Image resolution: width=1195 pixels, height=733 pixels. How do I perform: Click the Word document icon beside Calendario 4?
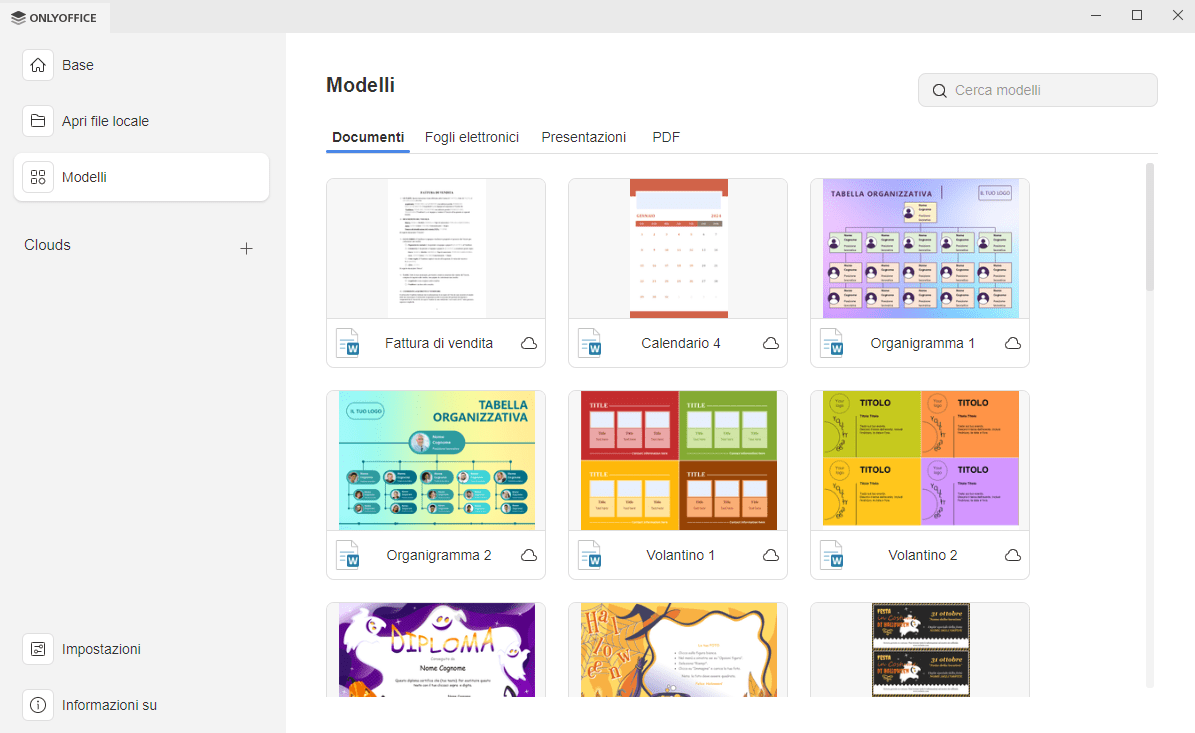tap(590, 344)
